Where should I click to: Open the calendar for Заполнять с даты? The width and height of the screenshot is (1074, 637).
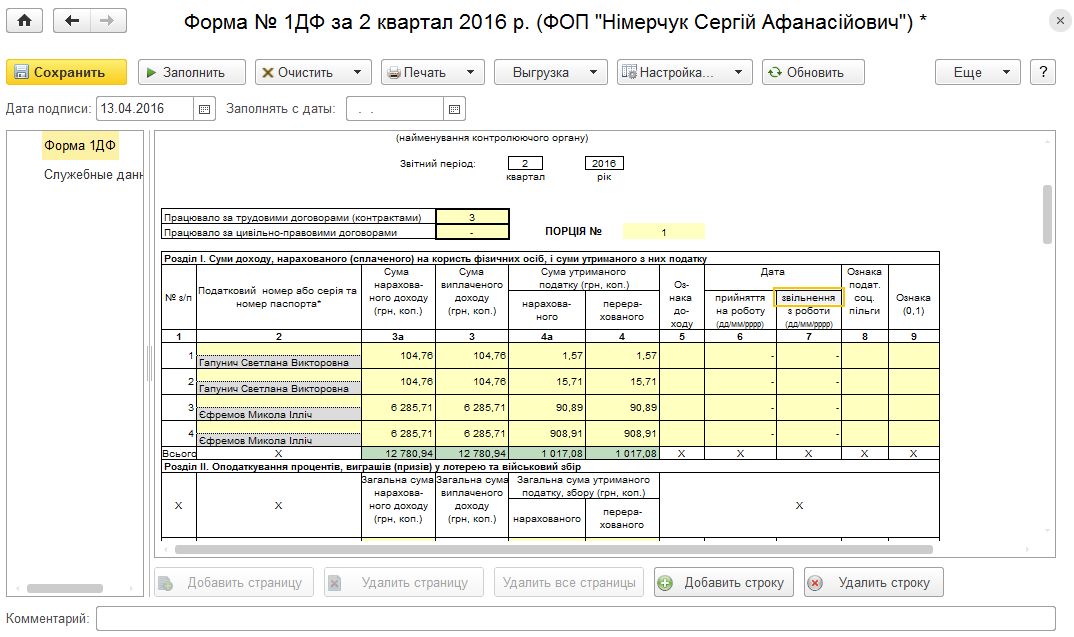454,109
